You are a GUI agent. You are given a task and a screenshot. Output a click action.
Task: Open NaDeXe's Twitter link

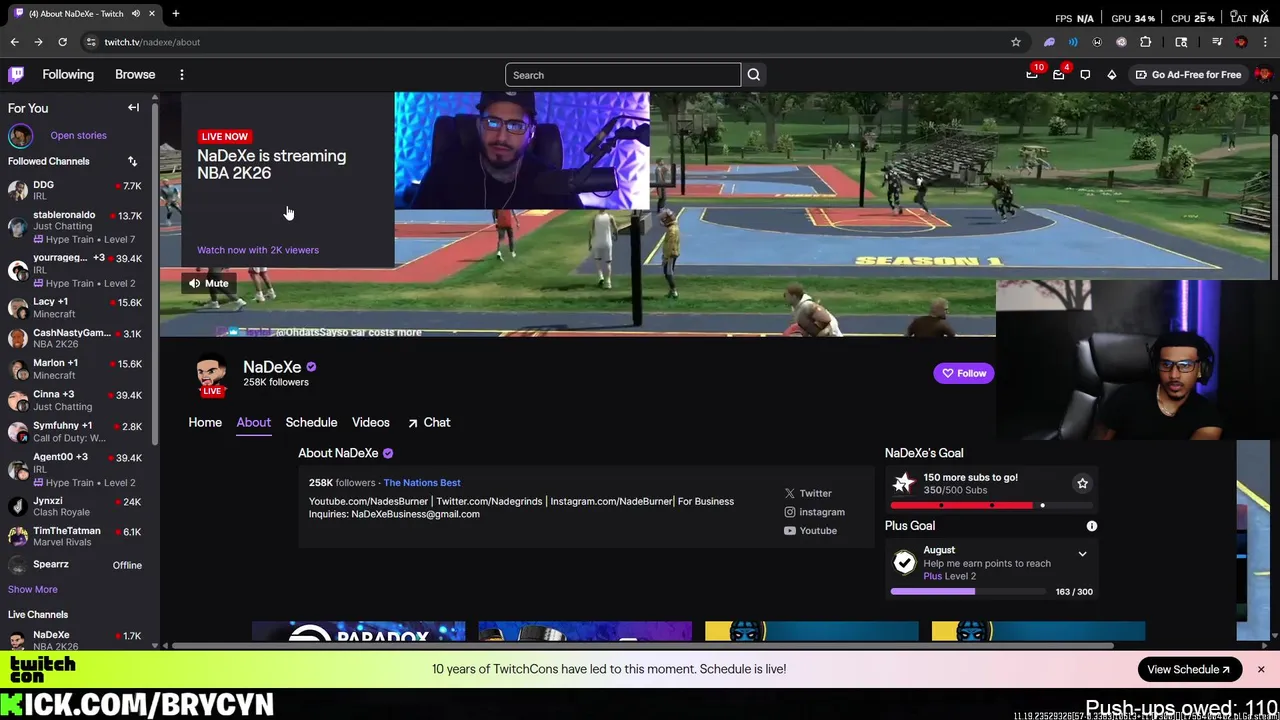tap(808, 493)
